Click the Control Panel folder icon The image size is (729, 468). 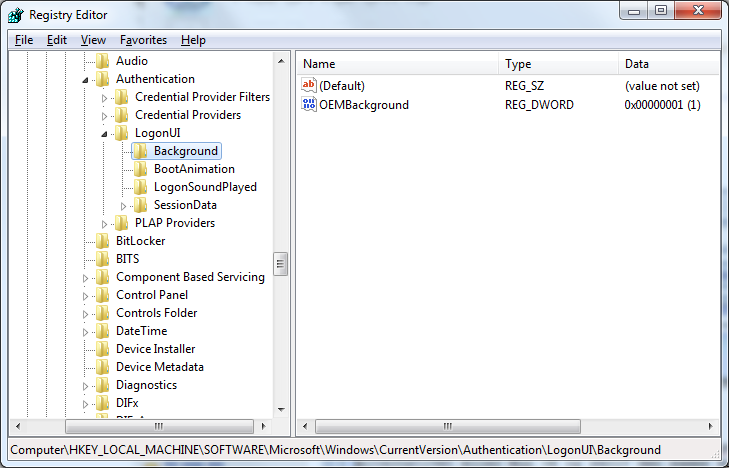coord(102,295)
